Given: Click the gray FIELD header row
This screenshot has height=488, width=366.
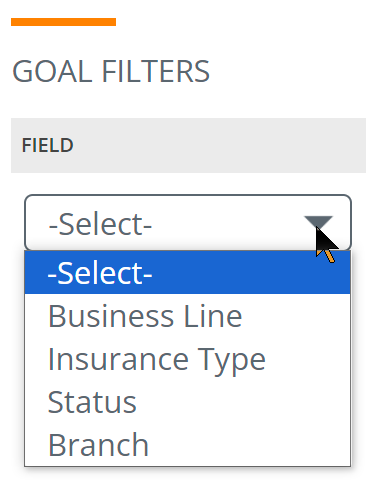Looking at the screenshot, I should pyautogui.click(x=188, y=145).
